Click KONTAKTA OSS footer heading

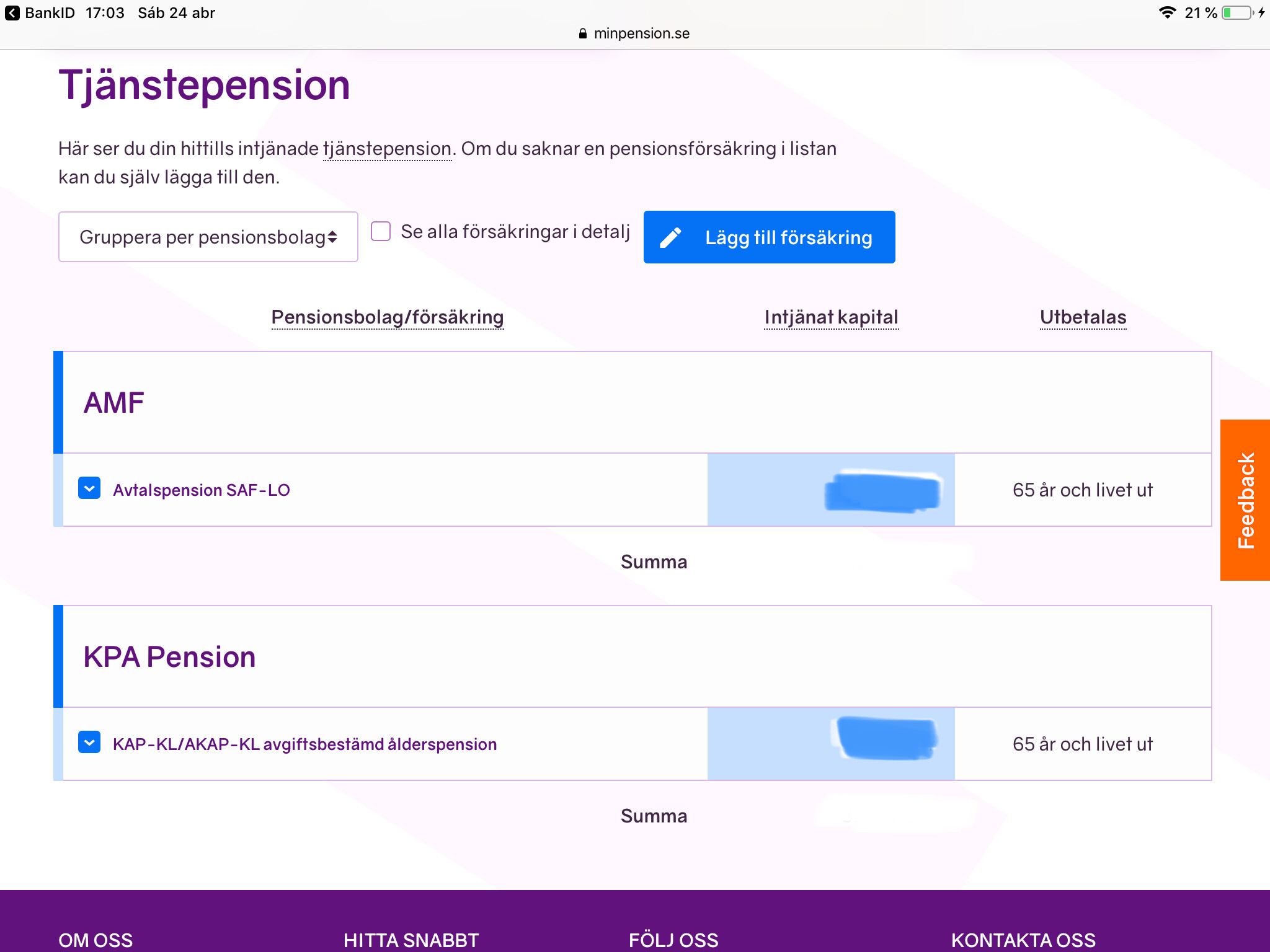tap(1023, 940)
